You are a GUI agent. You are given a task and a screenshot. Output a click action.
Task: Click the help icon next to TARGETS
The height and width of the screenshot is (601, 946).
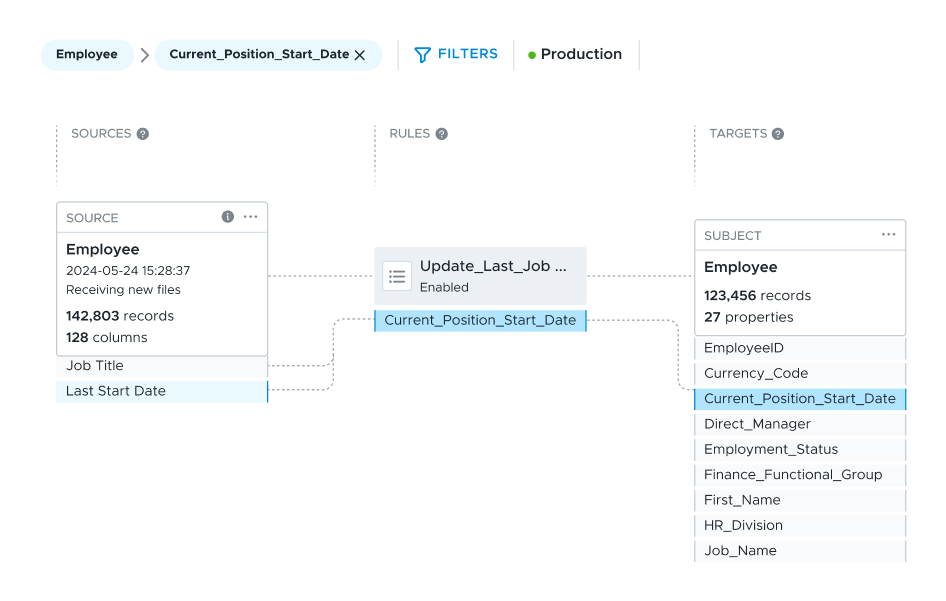(x=778, y=134)
